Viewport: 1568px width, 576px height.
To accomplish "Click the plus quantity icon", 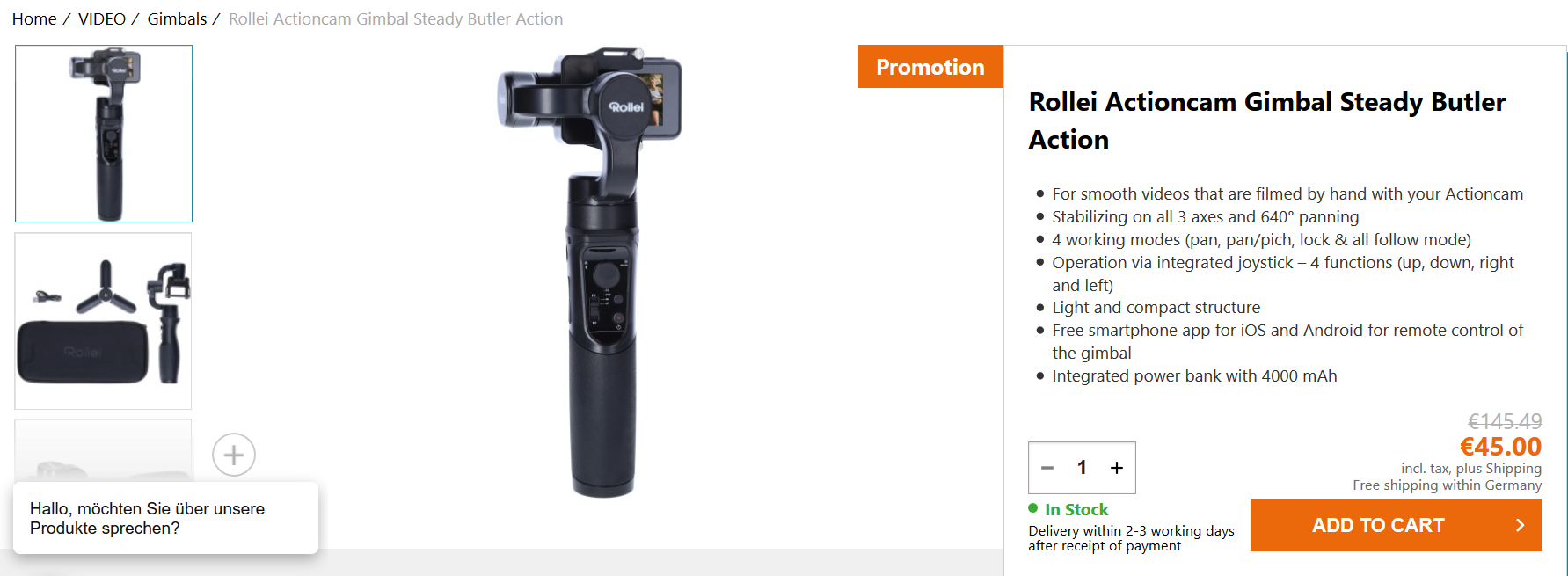I will (x=1116, y=468).
